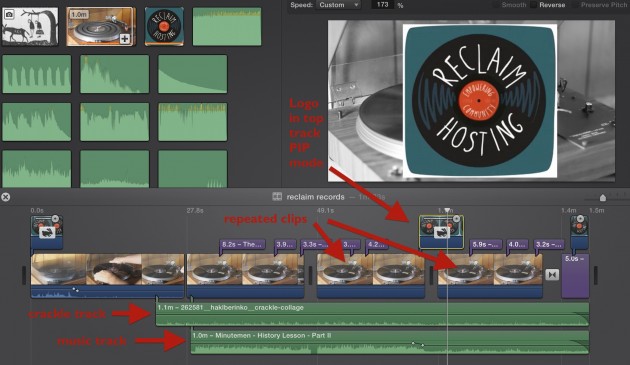Select the 1.0m turntable clip thumbnail
630x365 pixels.
click(101, 27)
